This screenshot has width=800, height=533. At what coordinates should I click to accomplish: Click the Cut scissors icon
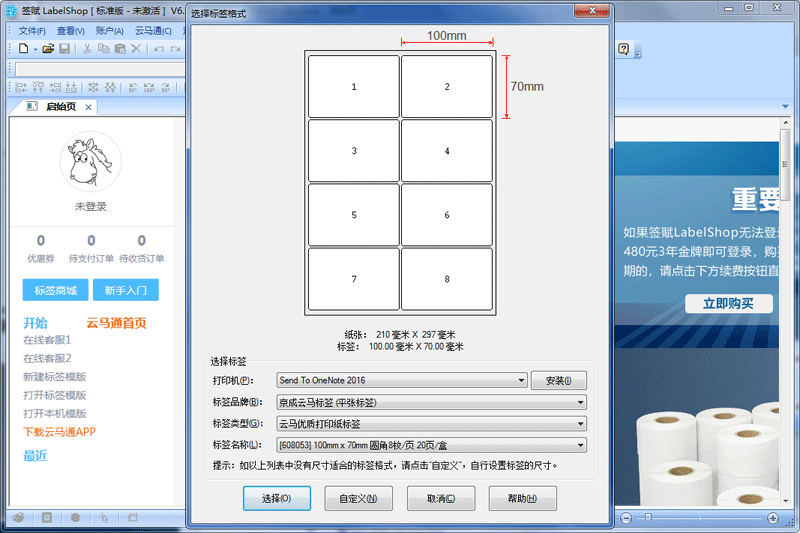[x=87, y=49]
